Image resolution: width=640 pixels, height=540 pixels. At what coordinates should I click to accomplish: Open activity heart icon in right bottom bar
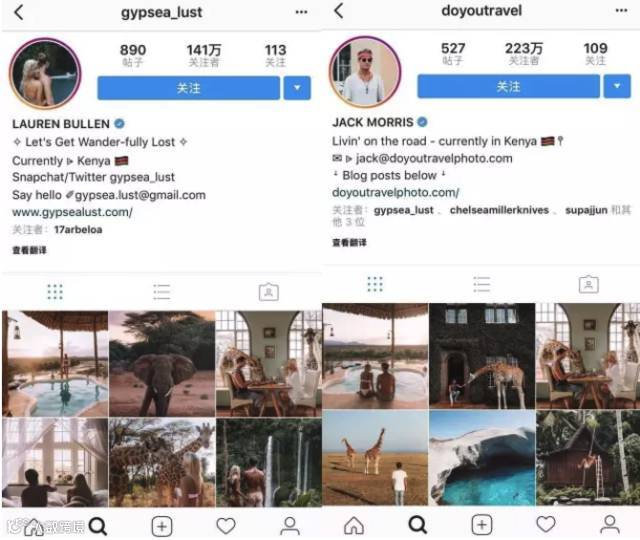(x=546, y=524)
